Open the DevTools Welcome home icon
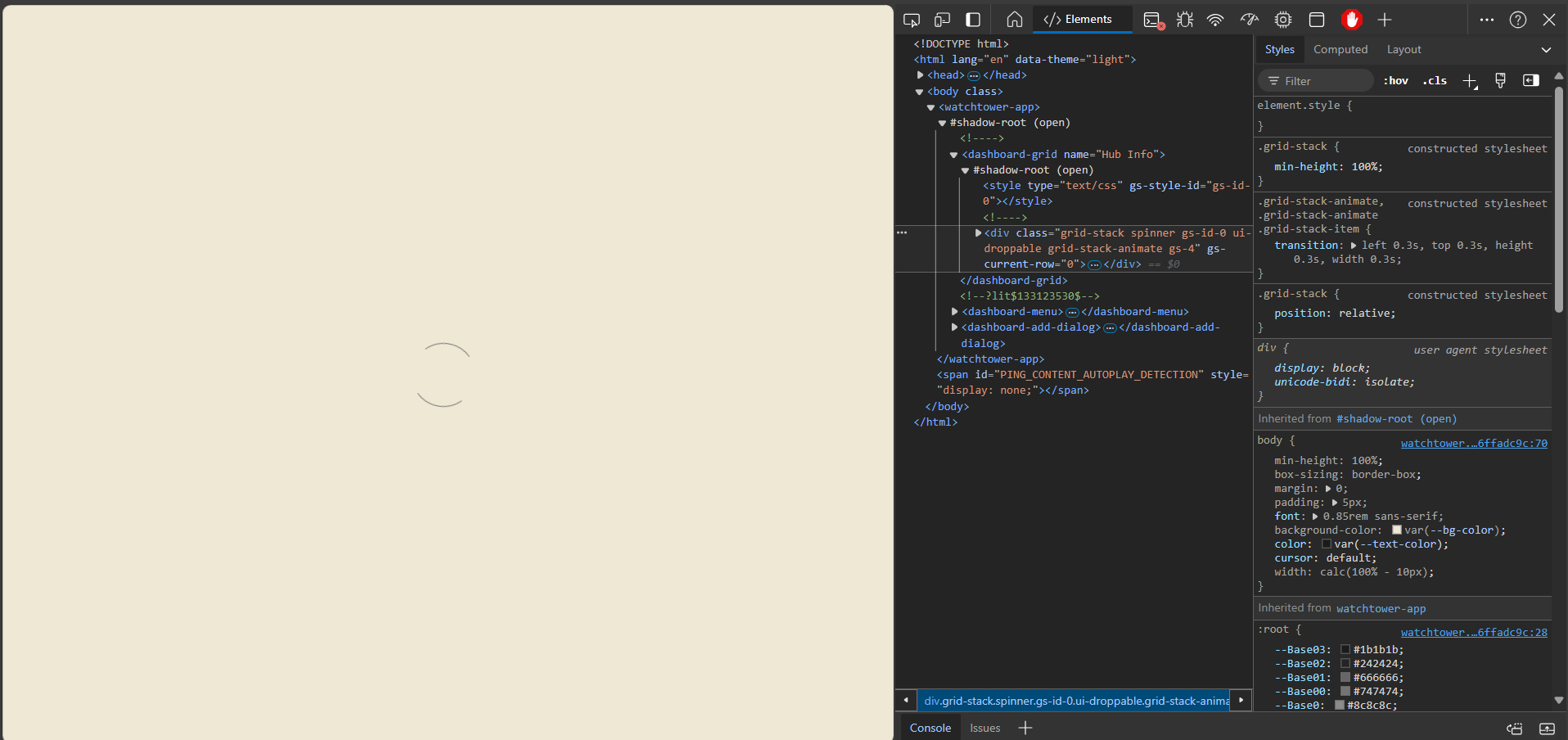 tap(1015, 20)
